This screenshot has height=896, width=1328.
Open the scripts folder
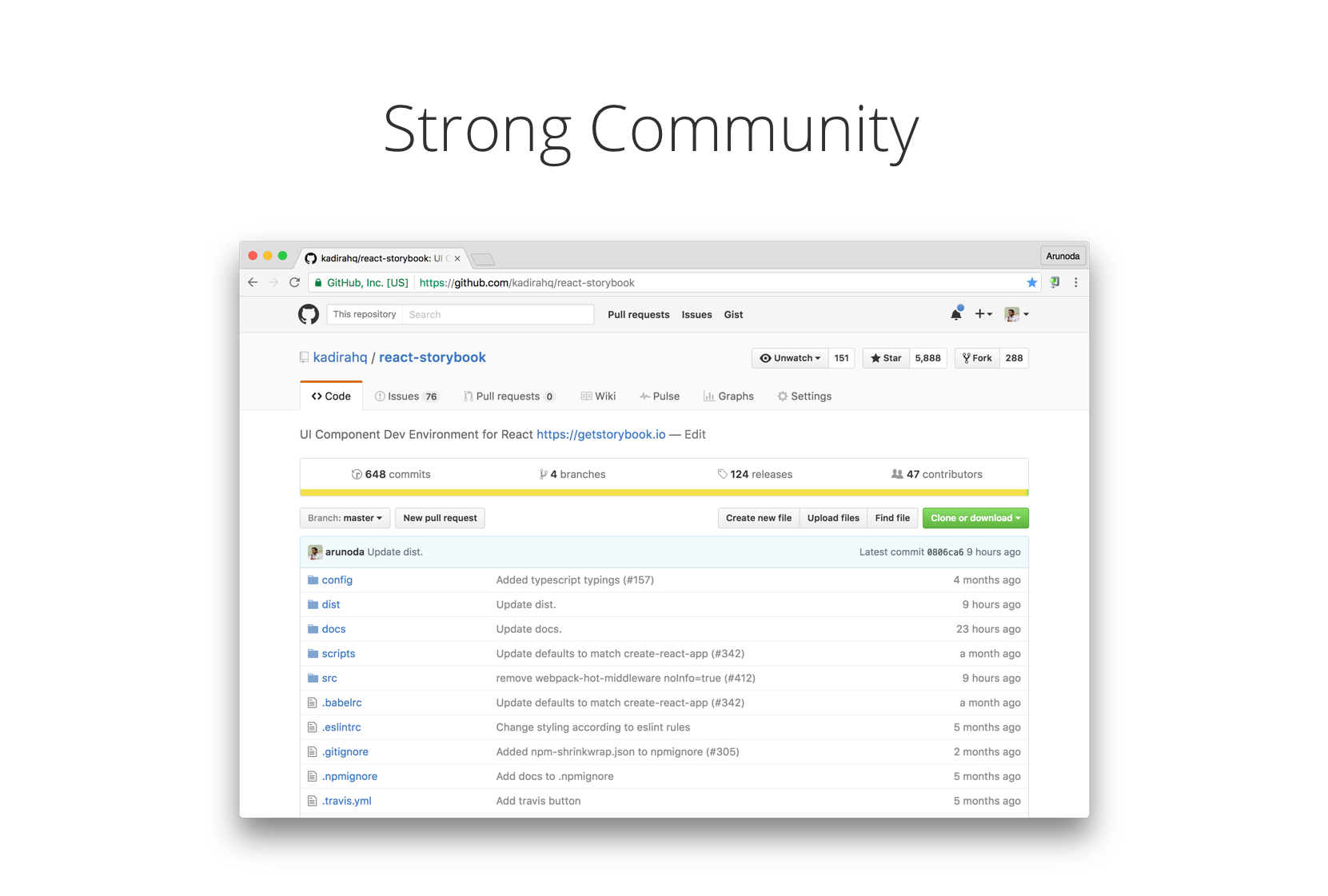pos(339,654)
